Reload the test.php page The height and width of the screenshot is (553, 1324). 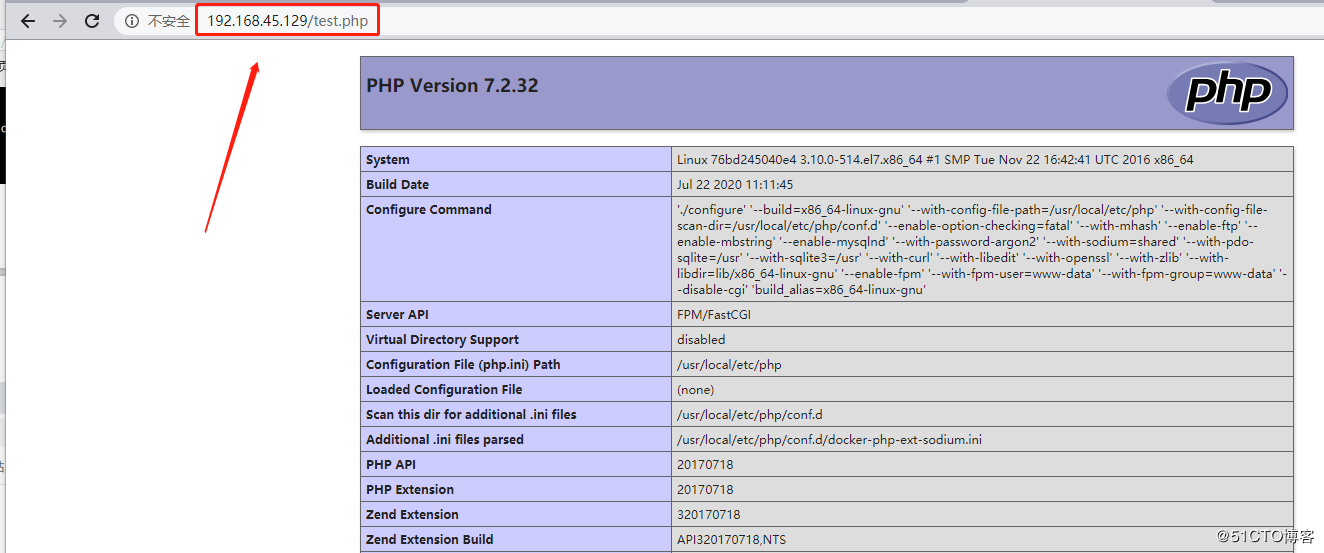(x=92, y=21)
